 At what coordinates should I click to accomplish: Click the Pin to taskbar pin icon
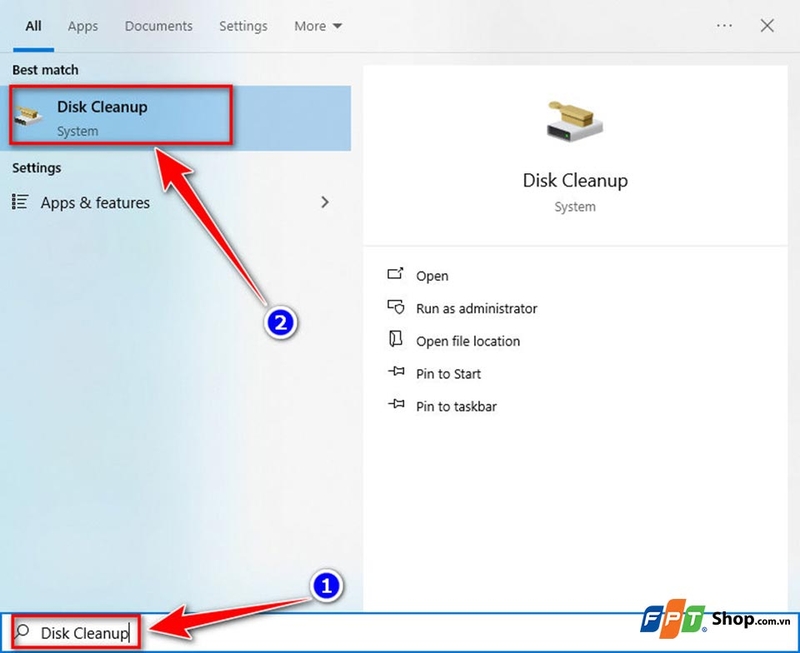(396, 404)
